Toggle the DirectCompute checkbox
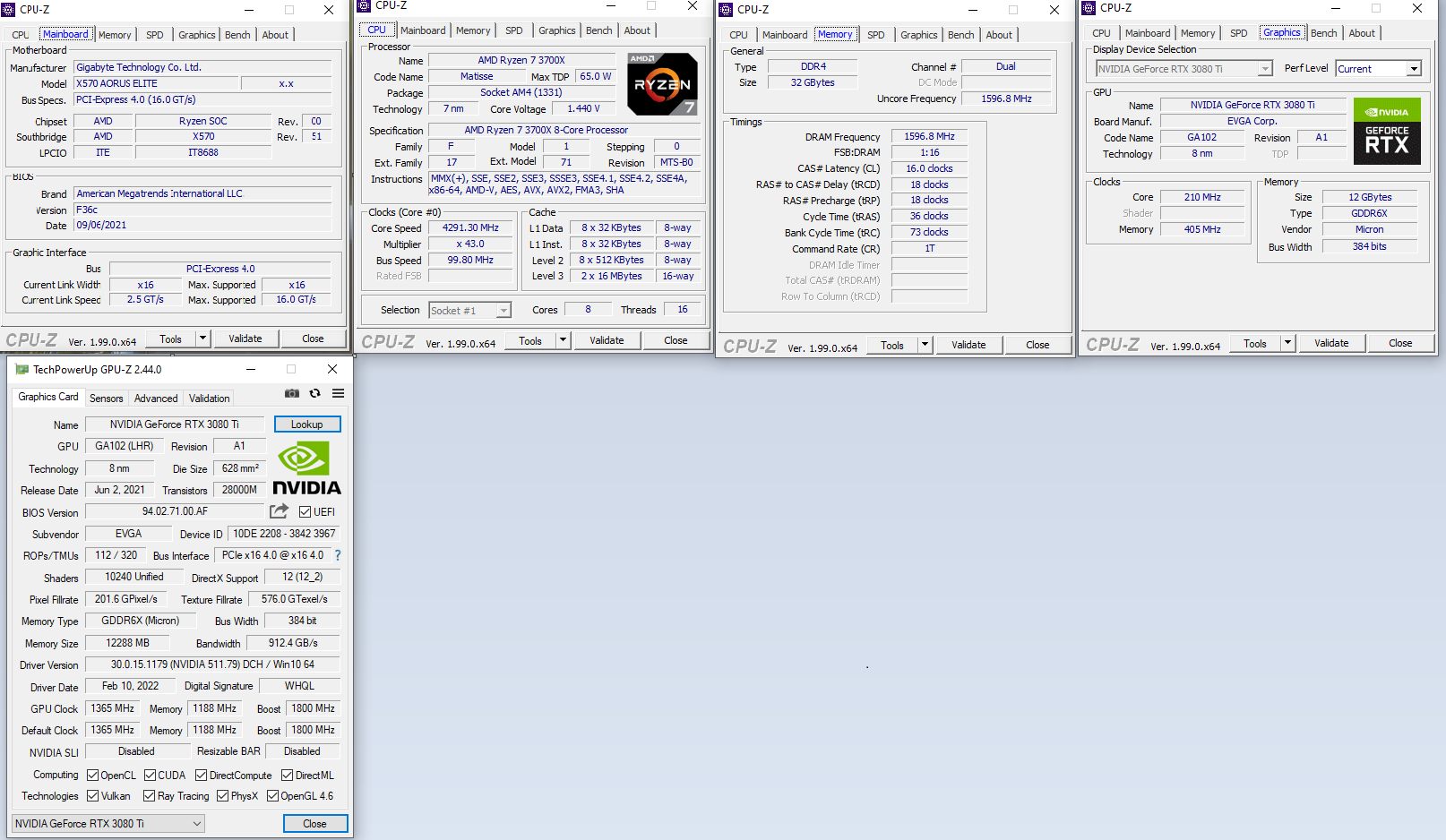 point(202,776)
